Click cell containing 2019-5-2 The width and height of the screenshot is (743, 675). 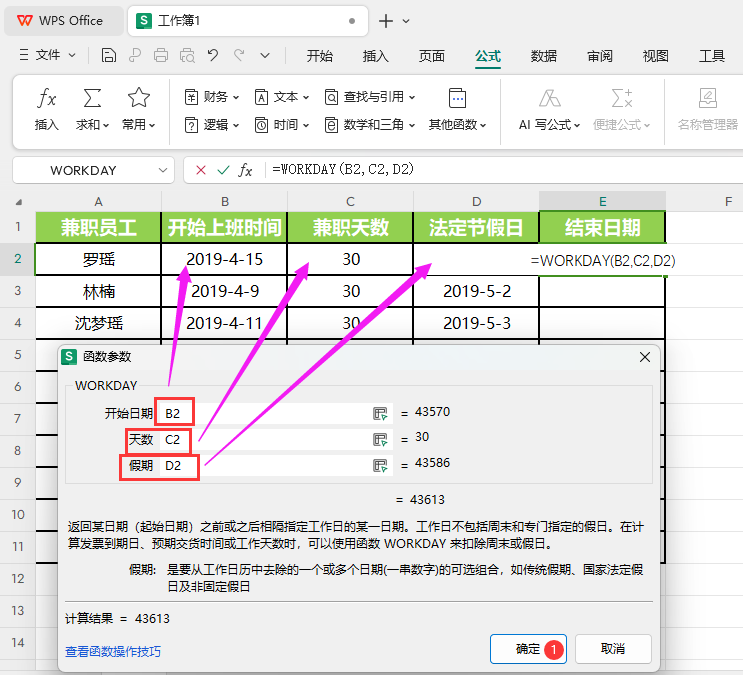pos(477,291)
